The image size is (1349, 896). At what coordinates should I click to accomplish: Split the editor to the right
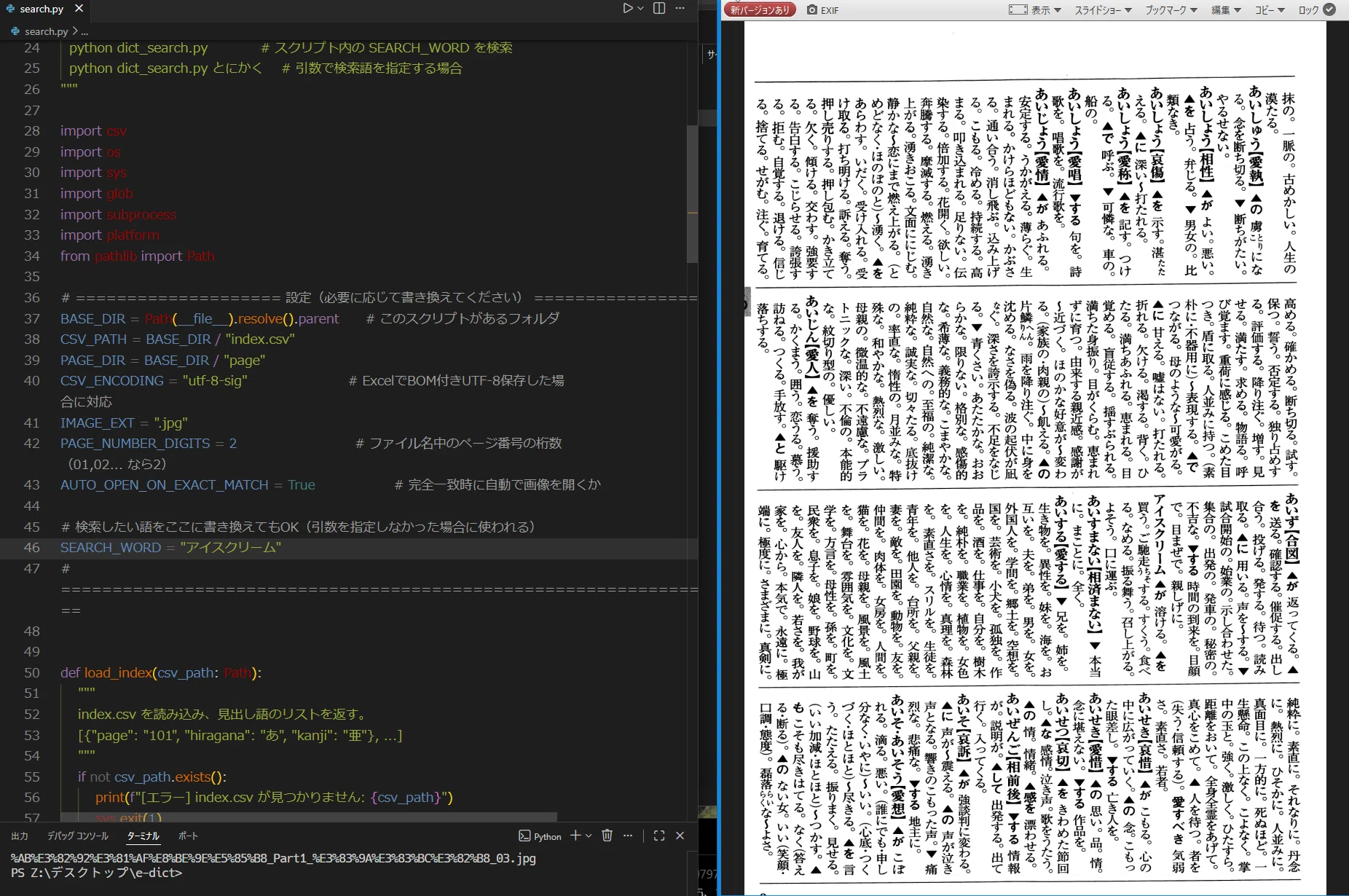point(659,8)
